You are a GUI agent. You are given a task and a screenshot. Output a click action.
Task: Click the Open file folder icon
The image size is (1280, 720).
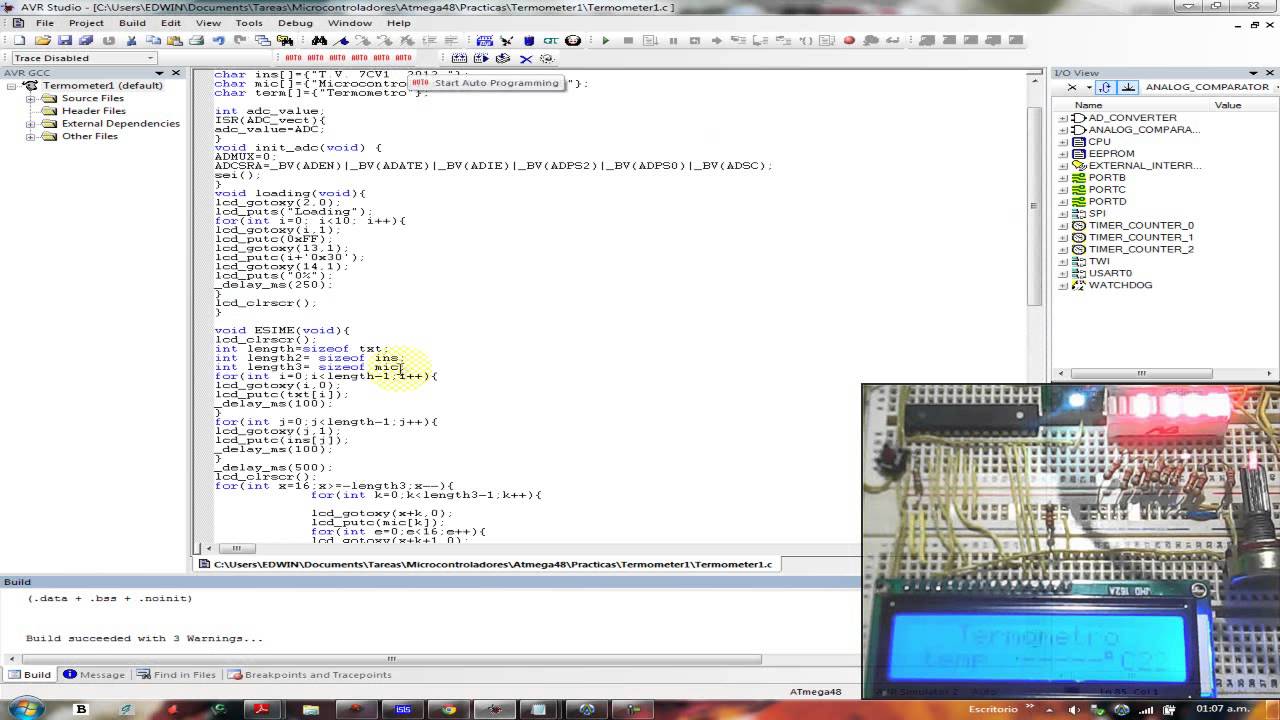coord(43,41)
